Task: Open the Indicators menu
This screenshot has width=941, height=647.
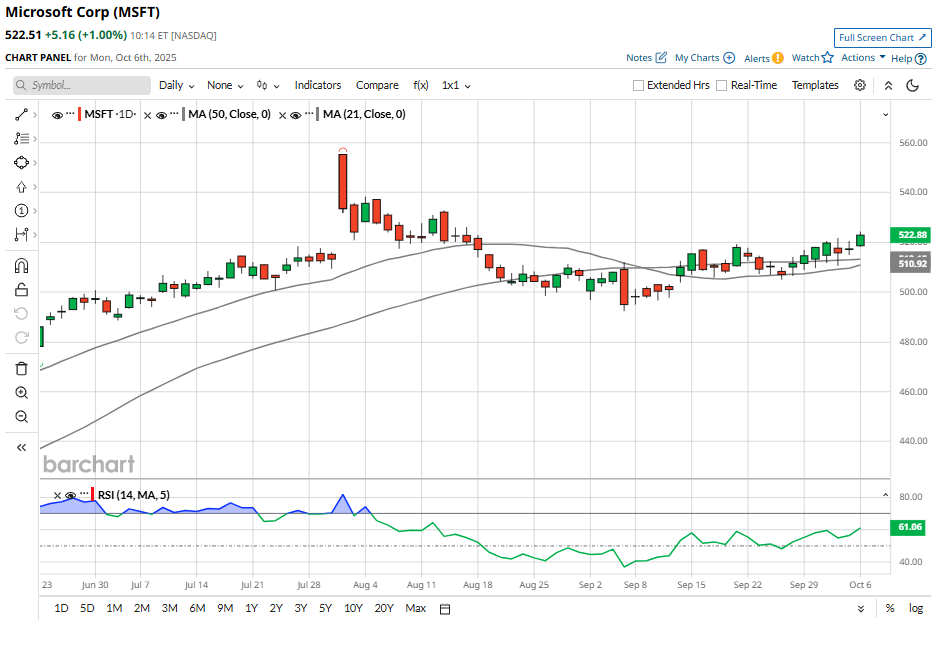Action: coord(318,86)
